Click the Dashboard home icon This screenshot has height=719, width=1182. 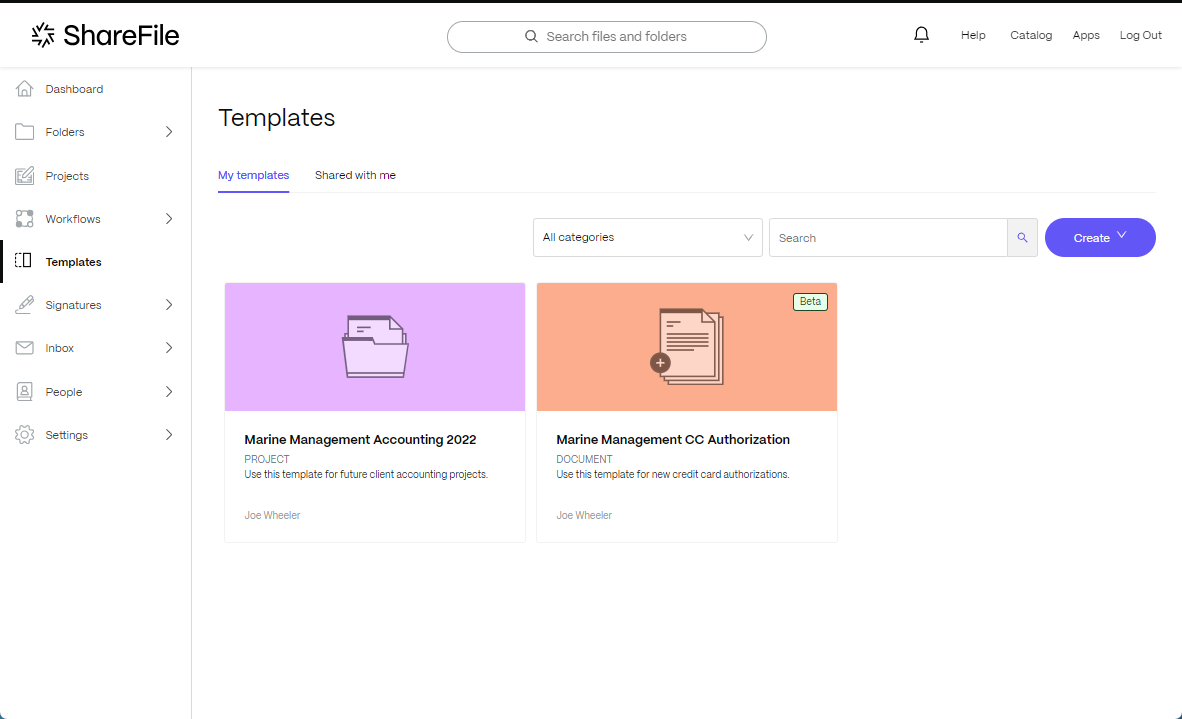pyautogui.click(x=24, y=89)
